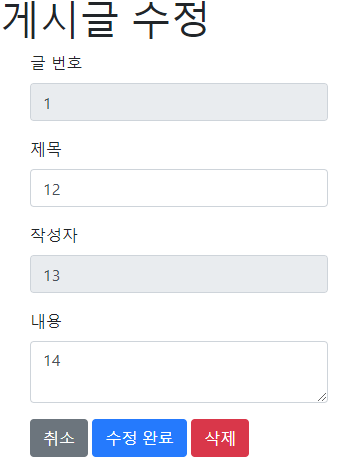
Task: Select the 글 번호 label text
Action: (56, 63)
